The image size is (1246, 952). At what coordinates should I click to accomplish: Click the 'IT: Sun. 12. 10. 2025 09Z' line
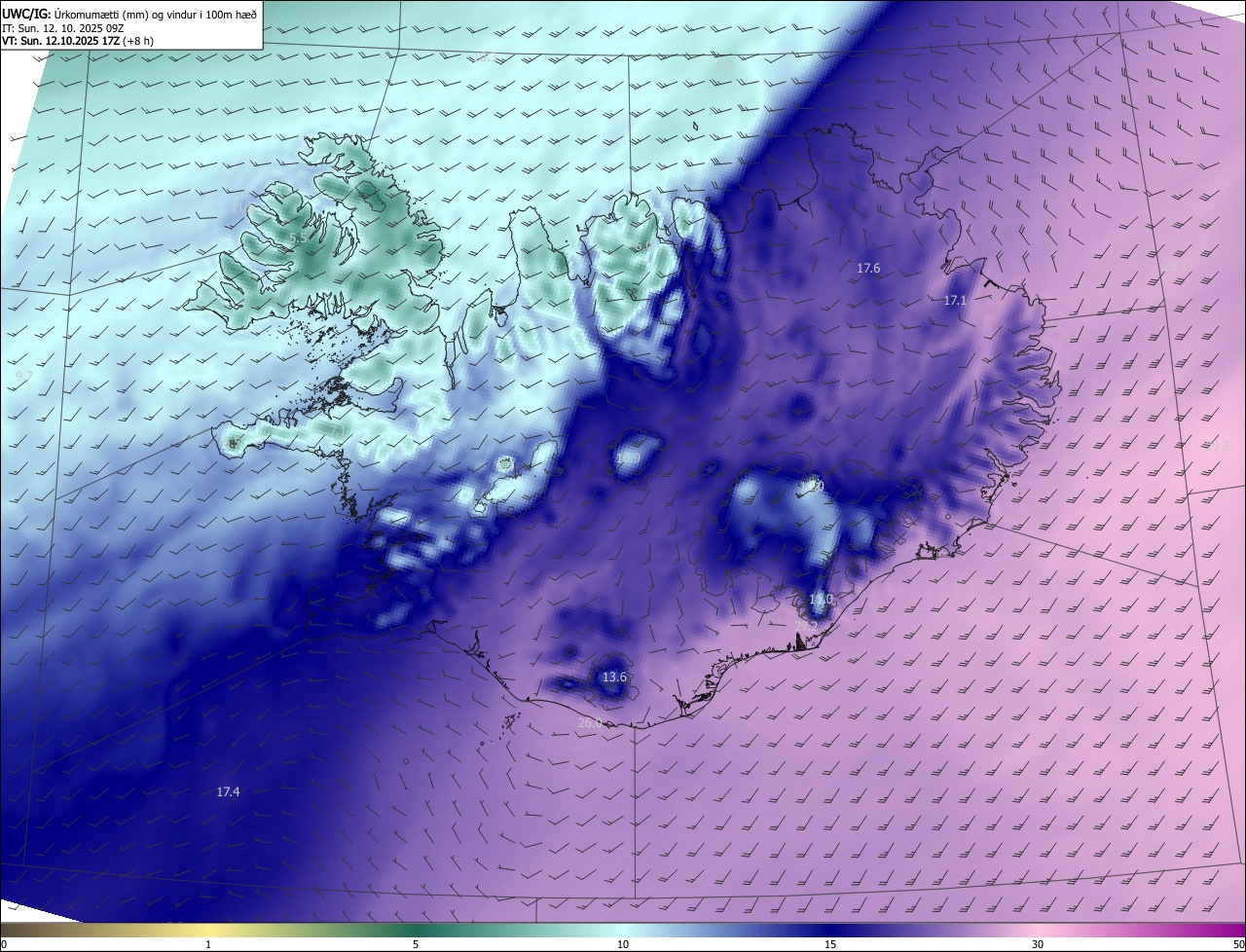pyautogui.click(x=62, y=27)
